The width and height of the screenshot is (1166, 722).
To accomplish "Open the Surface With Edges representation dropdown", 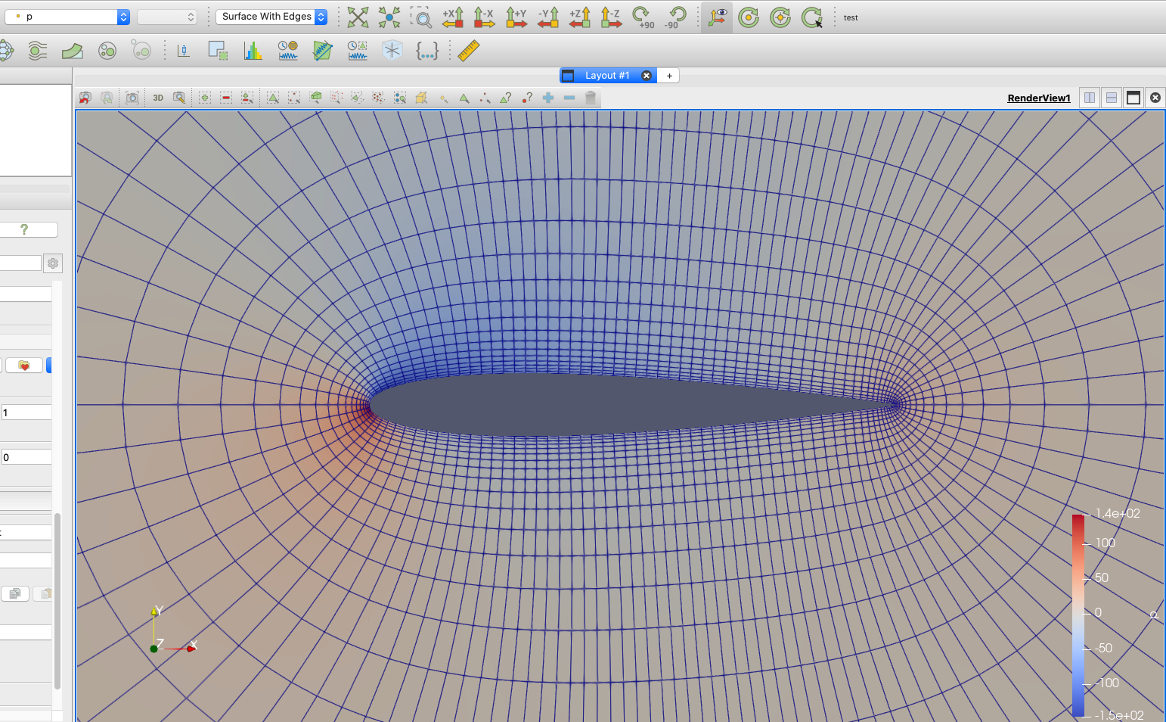I will click(x=271, y=16).
